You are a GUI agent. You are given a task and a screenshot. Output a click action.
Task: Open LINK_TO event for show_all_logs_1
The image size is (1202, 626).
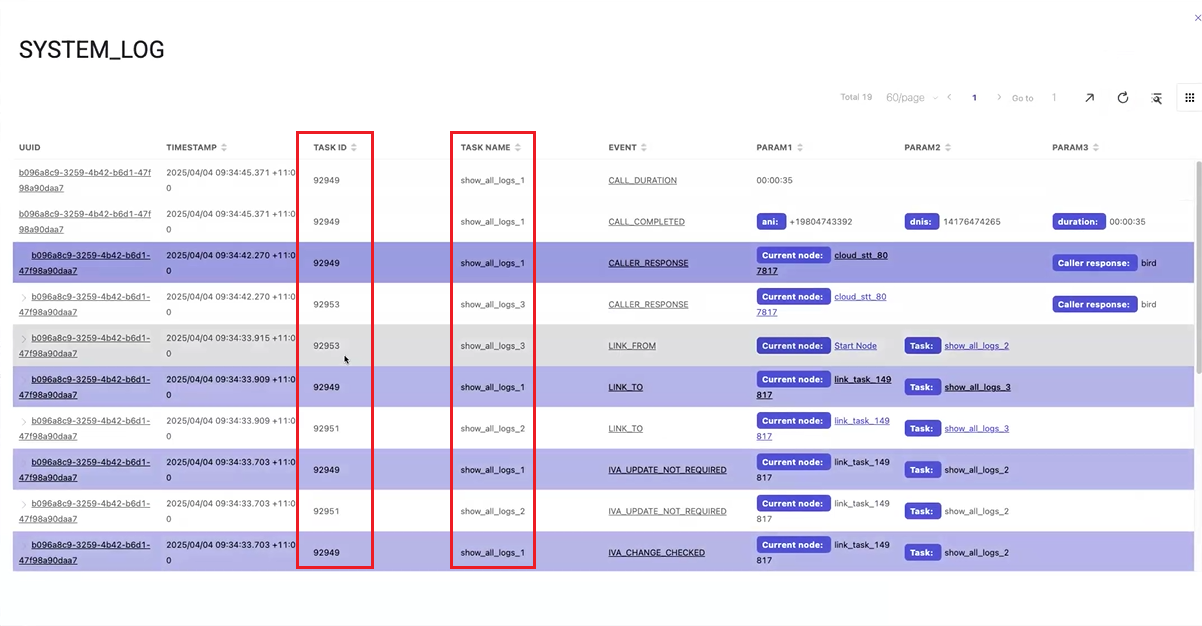pyautogui.click(x=625, y=387)
